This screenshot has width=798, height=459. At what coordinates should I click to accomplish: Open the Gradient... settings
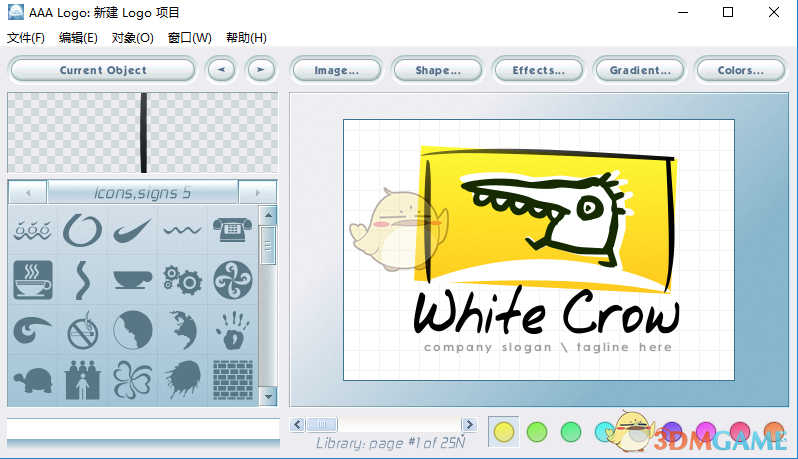point(640,70)
